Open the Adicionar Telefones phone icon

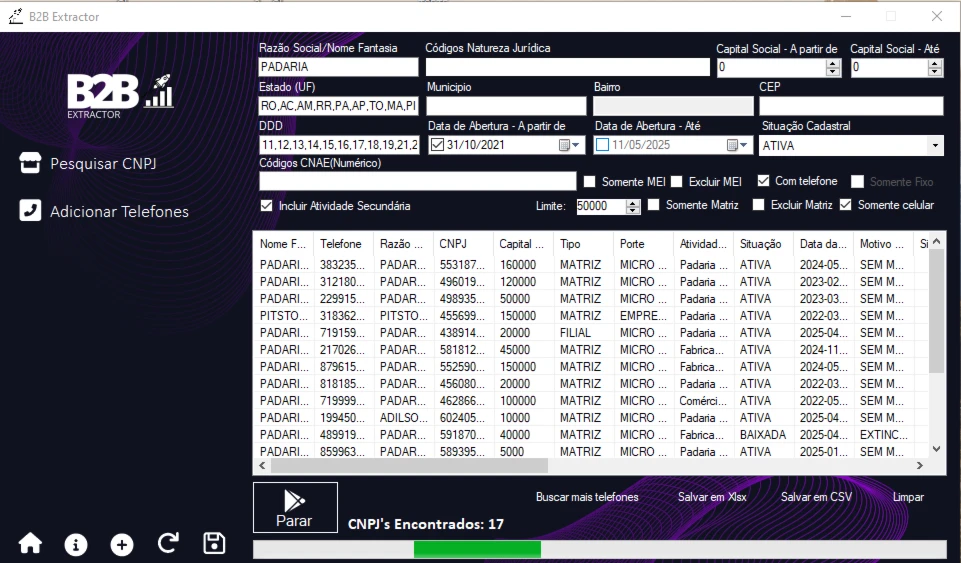pyautogui.click(x=30, y=210)
